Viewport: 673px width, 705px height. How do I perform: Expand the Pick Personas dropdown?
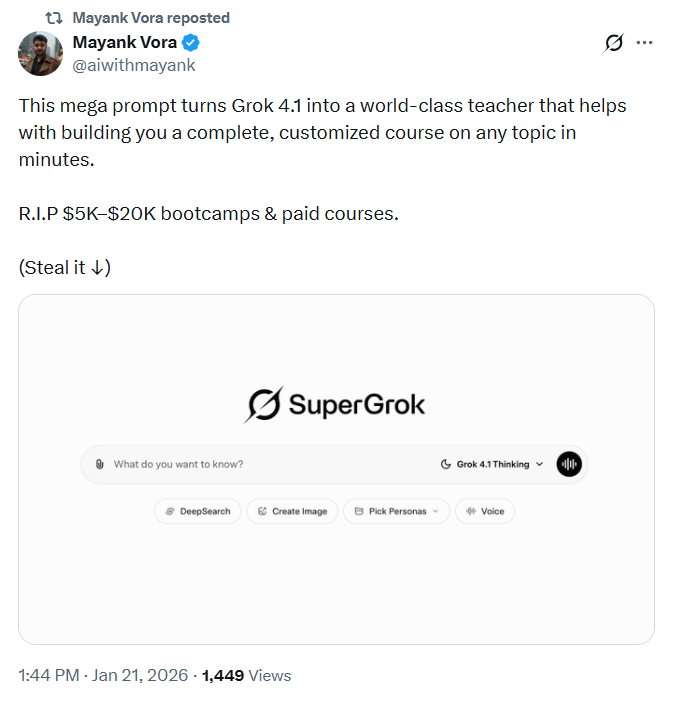point(396,511)
